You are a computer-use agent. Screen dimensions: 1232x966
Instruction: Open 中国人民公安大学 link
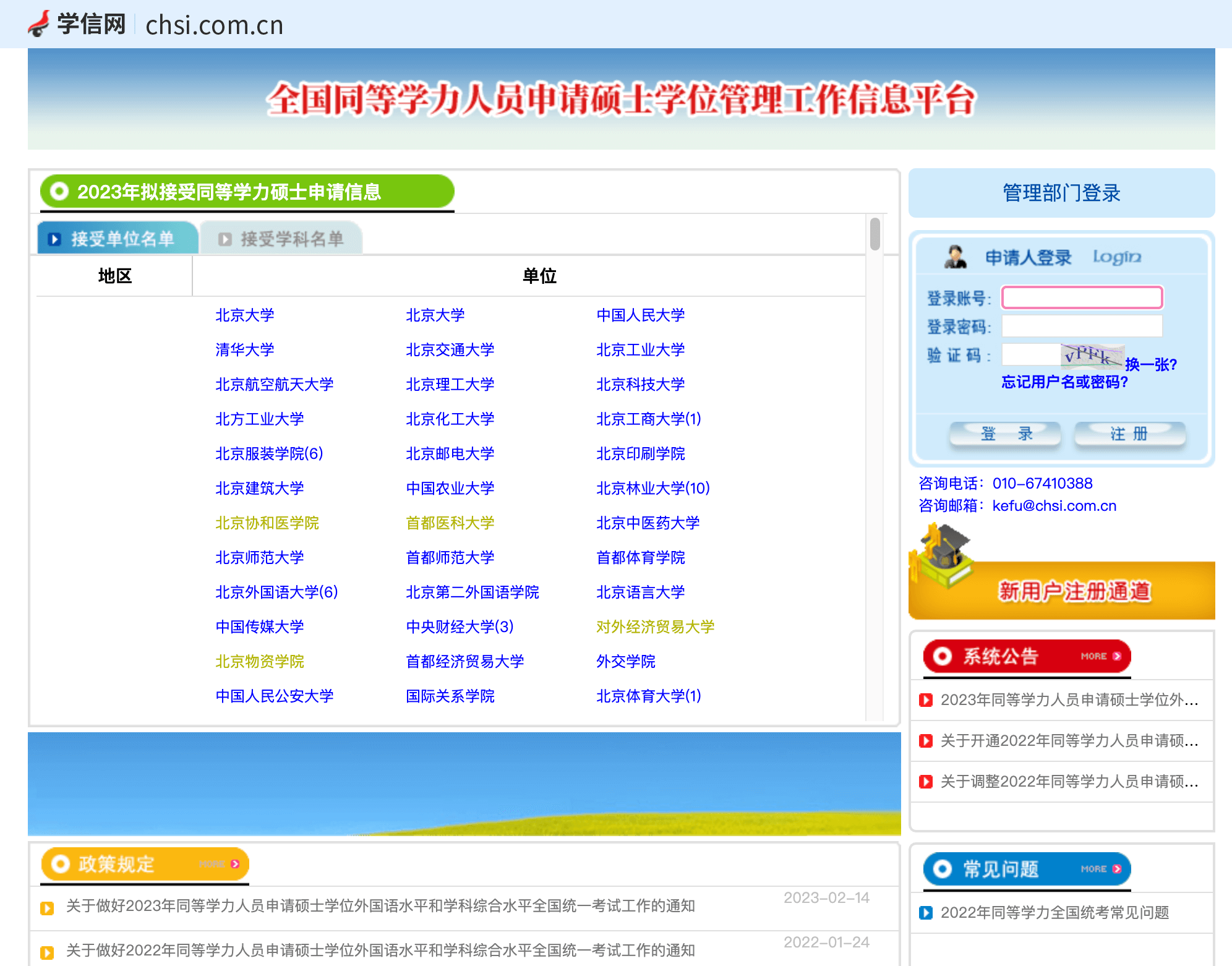[x=275, y=696]
